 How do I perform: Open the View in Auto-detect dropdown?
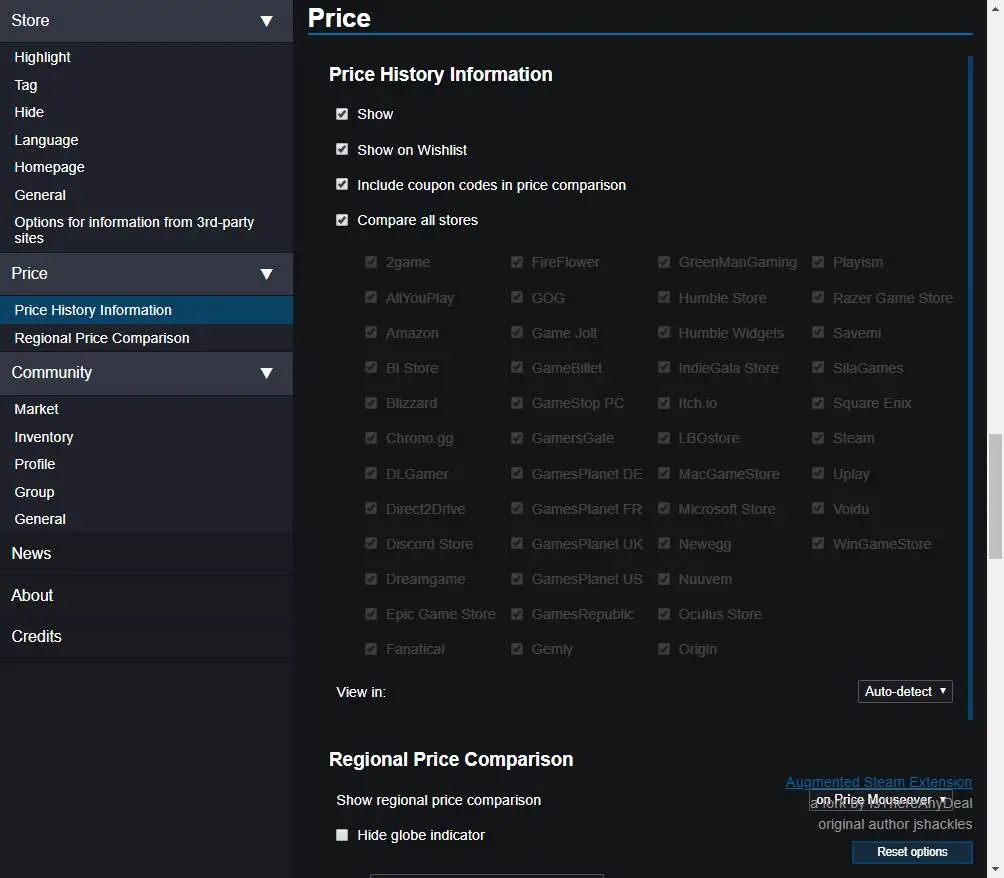[905, 691]
